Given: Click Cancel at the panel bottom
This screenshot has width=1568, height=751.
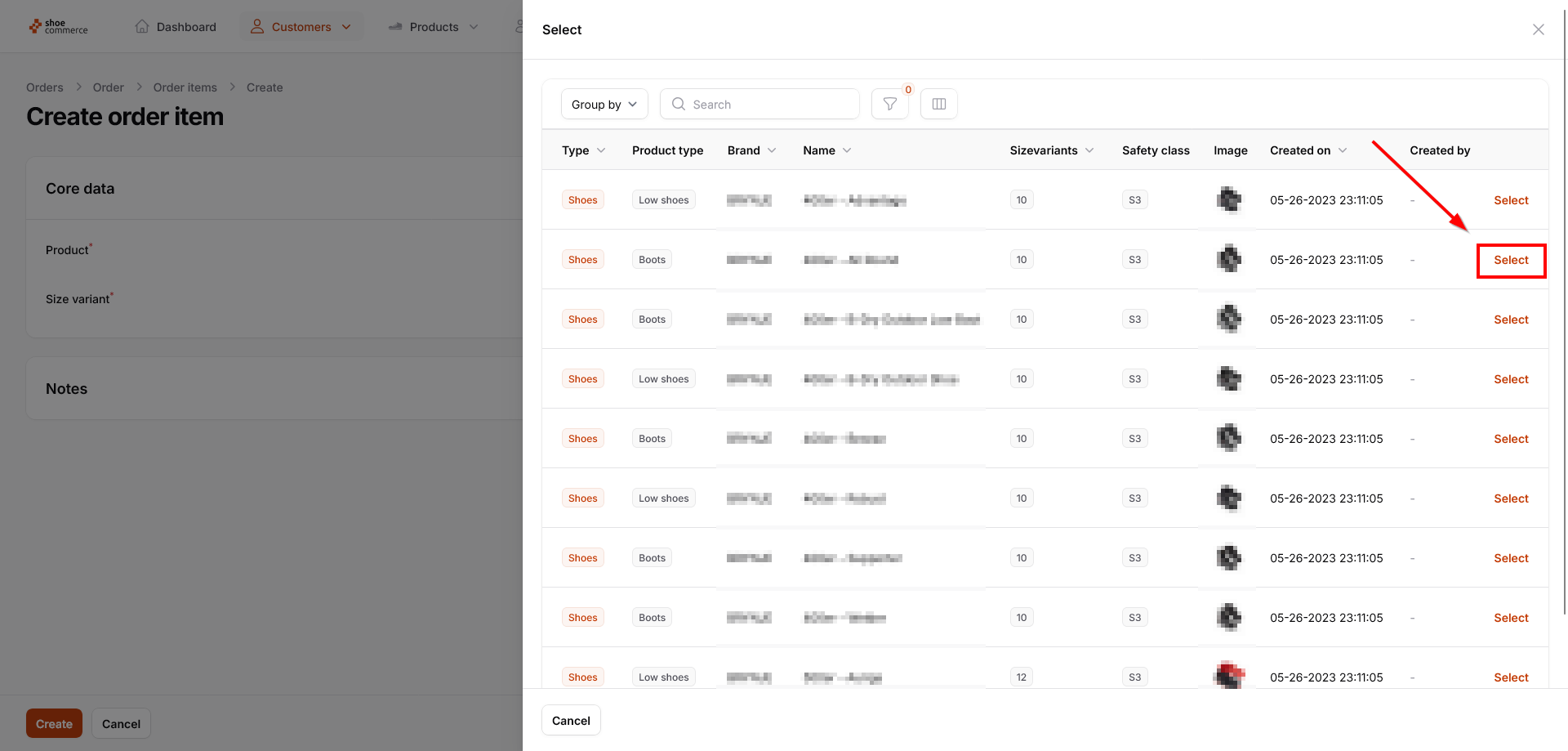Looking at the screenshot, I should [x=571, y=720].
